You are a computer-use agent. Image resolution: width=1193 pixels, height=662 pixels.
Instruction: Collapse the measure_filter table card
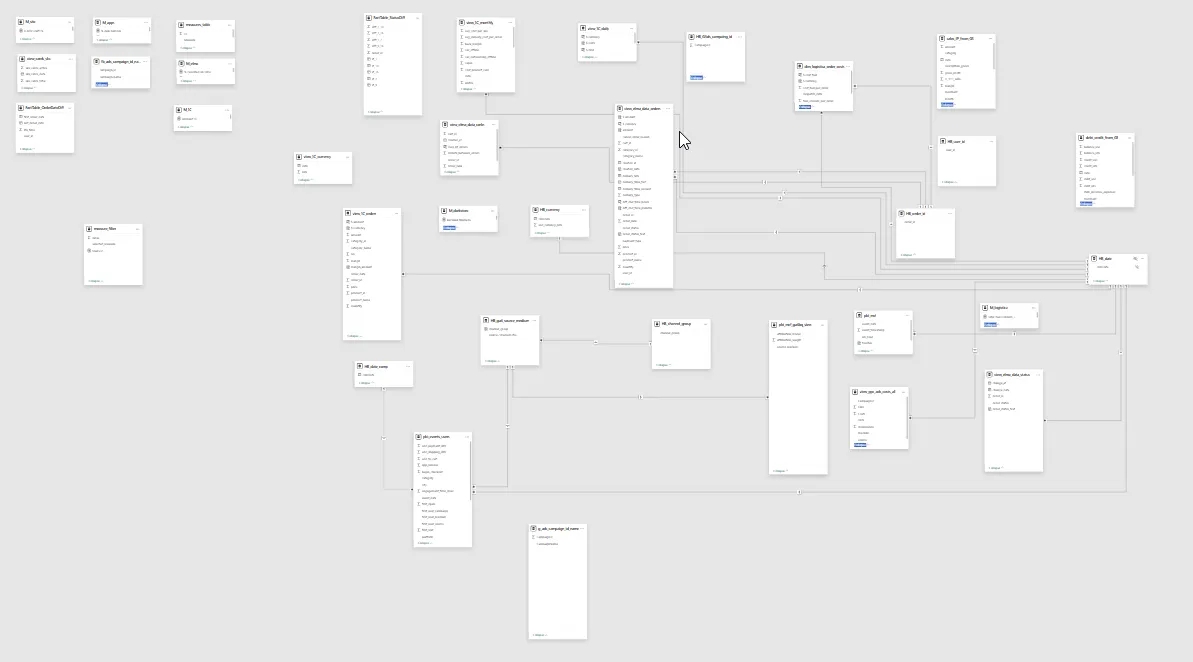95,282
